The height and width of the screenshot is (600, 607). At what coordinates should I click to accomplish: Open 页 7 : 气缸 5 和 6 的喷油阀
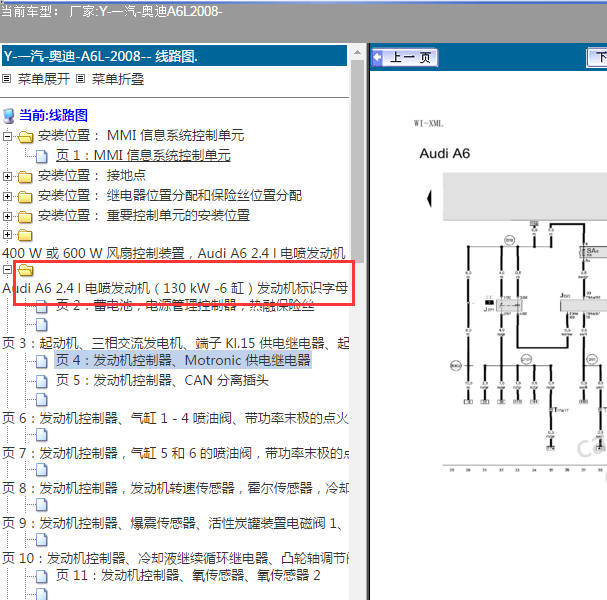point(175,453)
